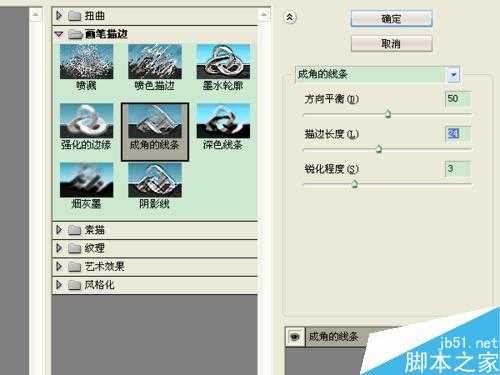Collapse the 画笔描边 filter folder

point(59,34)
